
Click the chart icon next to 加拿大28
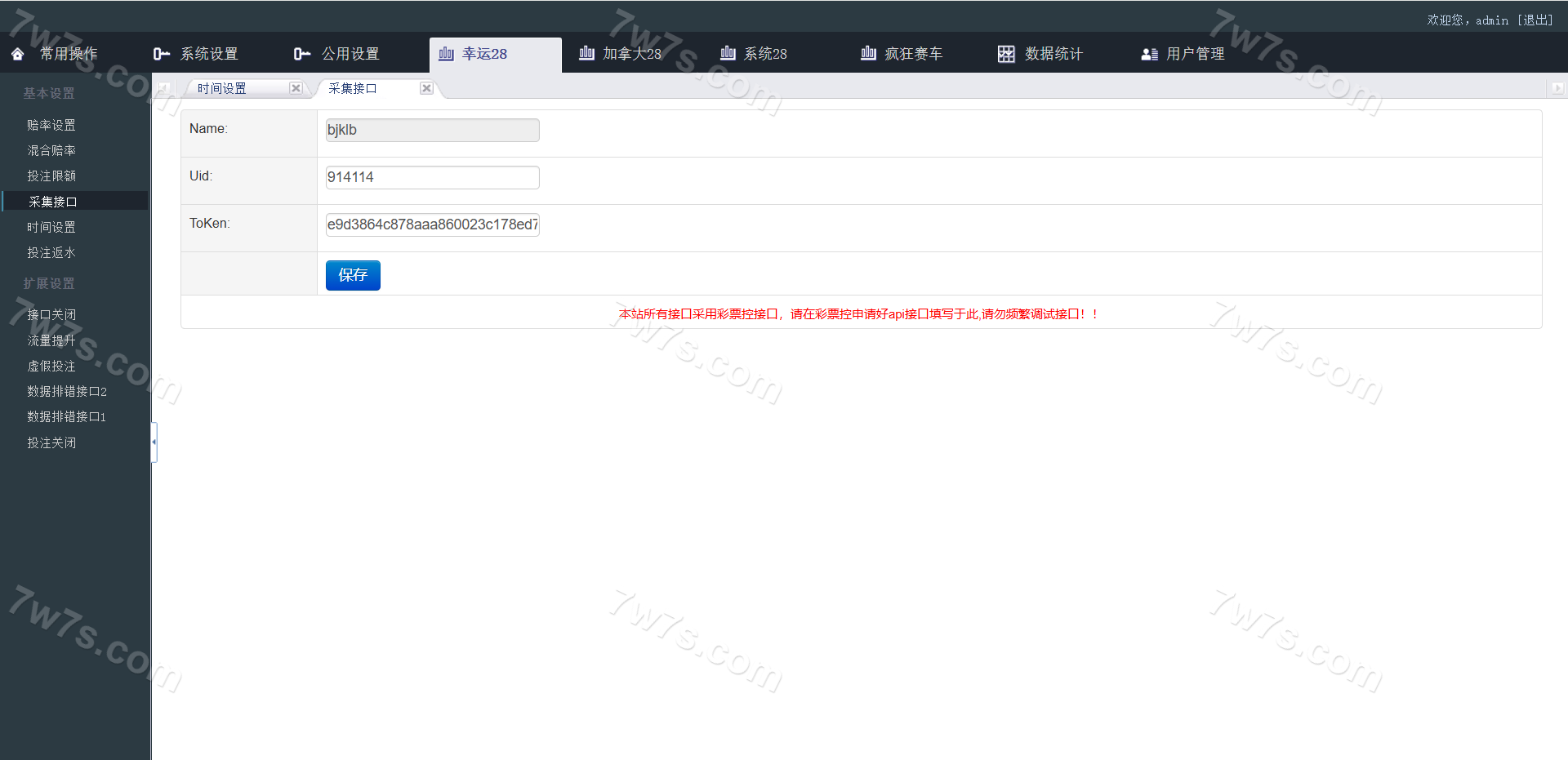point(586,54)
